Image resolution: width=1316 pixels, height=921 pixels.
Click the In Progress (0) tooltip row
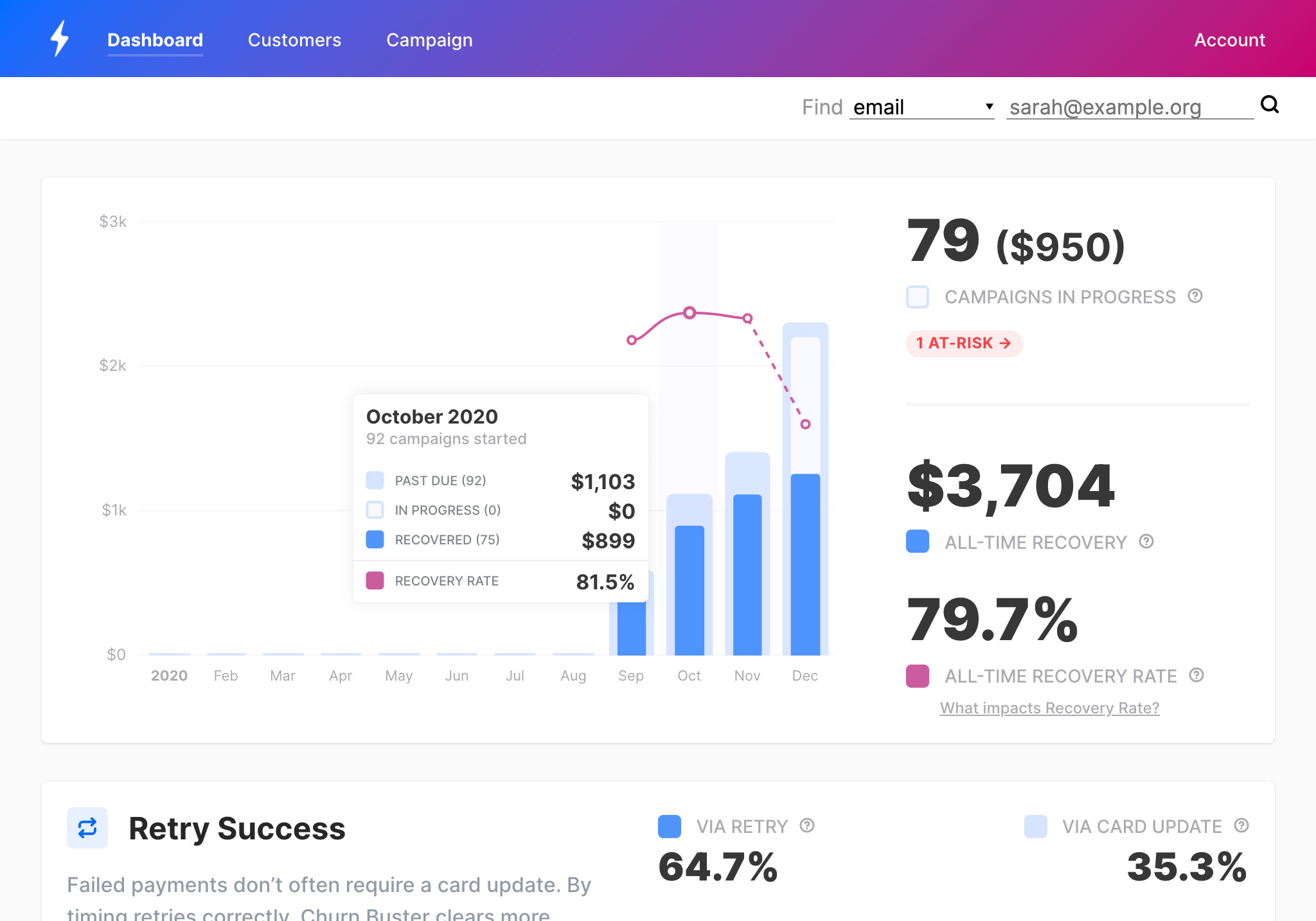tap(500, 510)
